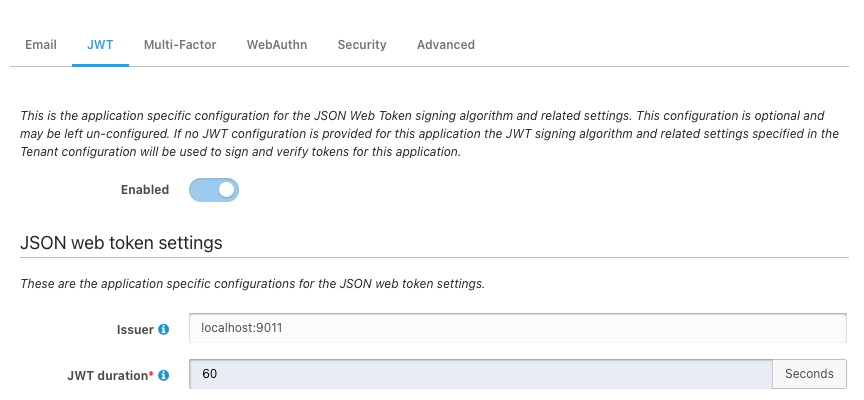This screenshot has width=864, height=400.
Task: Disable the Enabled toggle switch
Action: 214,190
